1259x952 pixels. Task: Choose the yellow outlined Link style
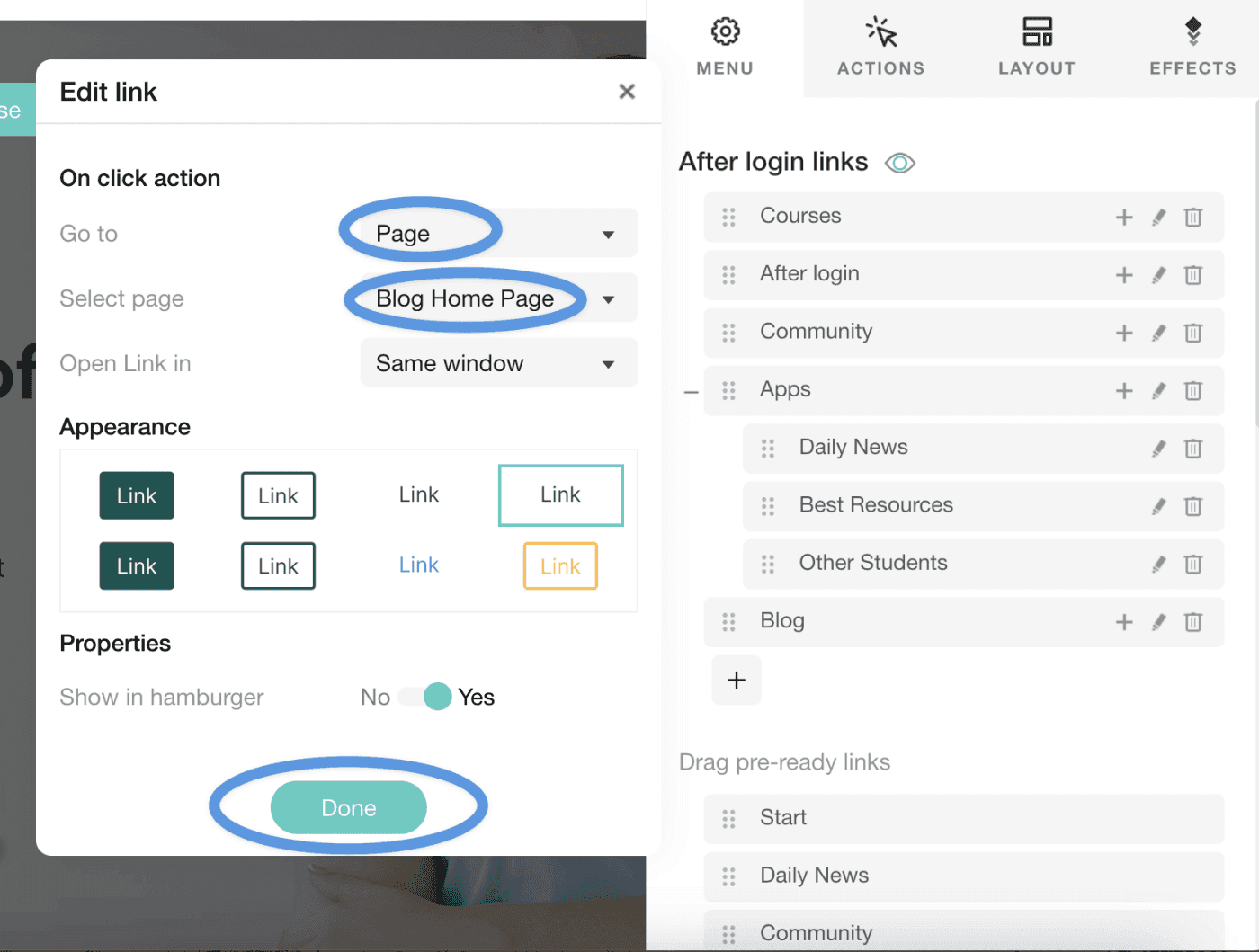click(x=560, y=566)
